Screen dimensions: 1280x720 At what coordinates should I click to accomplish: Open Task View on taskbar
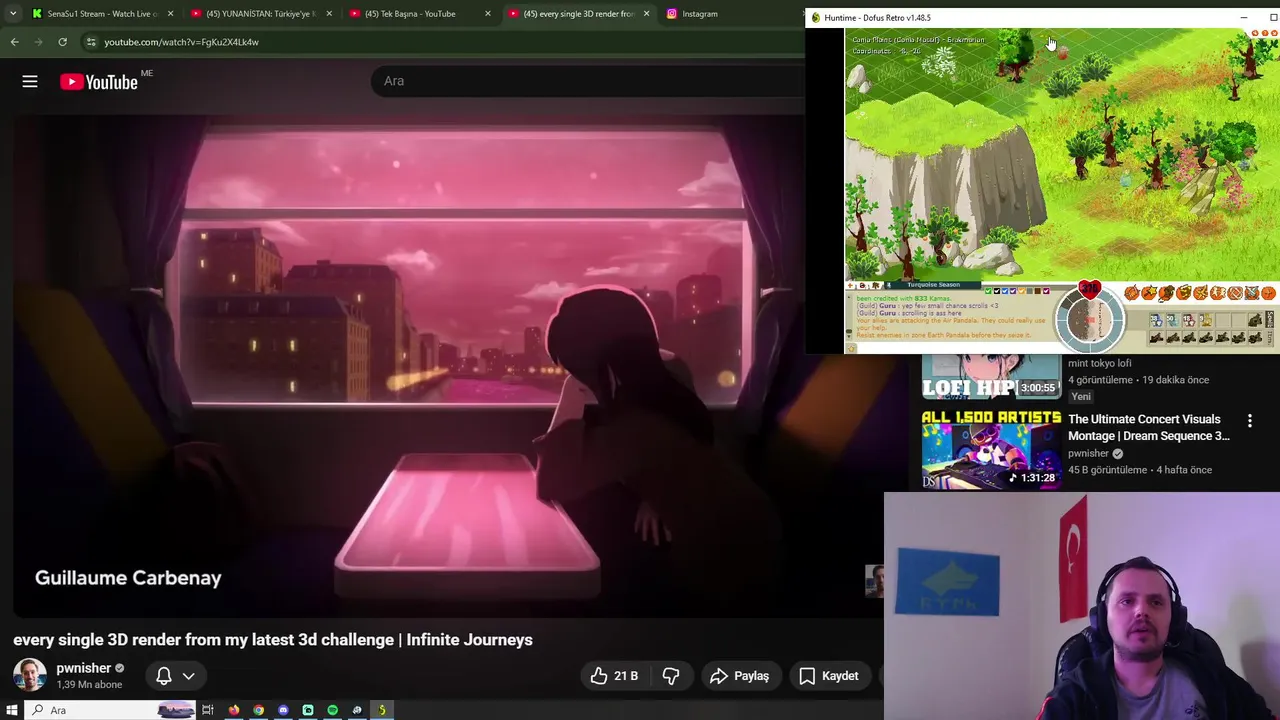pos(208,710)
